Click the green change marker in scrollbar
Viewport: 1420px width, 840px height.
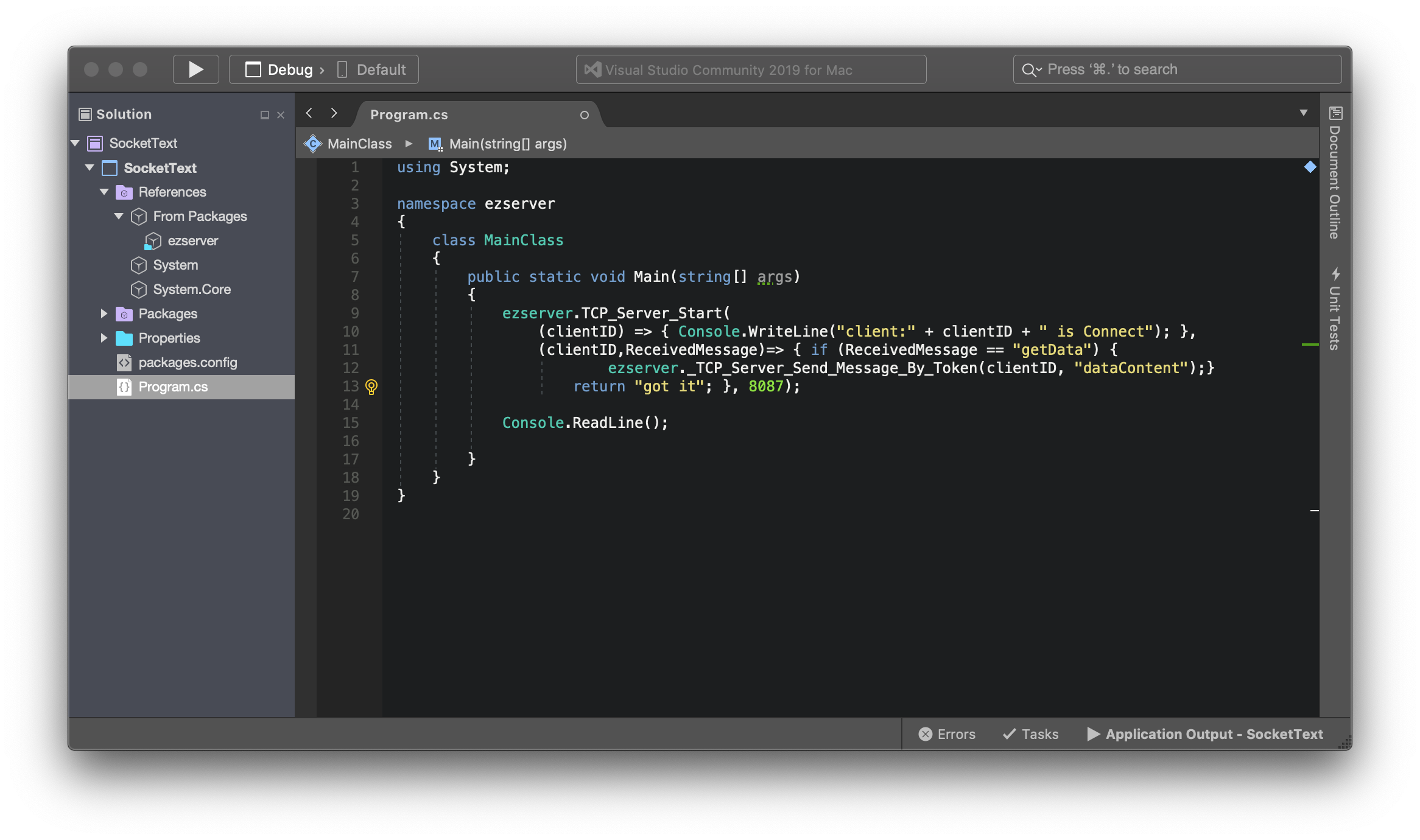[1310, 345]
